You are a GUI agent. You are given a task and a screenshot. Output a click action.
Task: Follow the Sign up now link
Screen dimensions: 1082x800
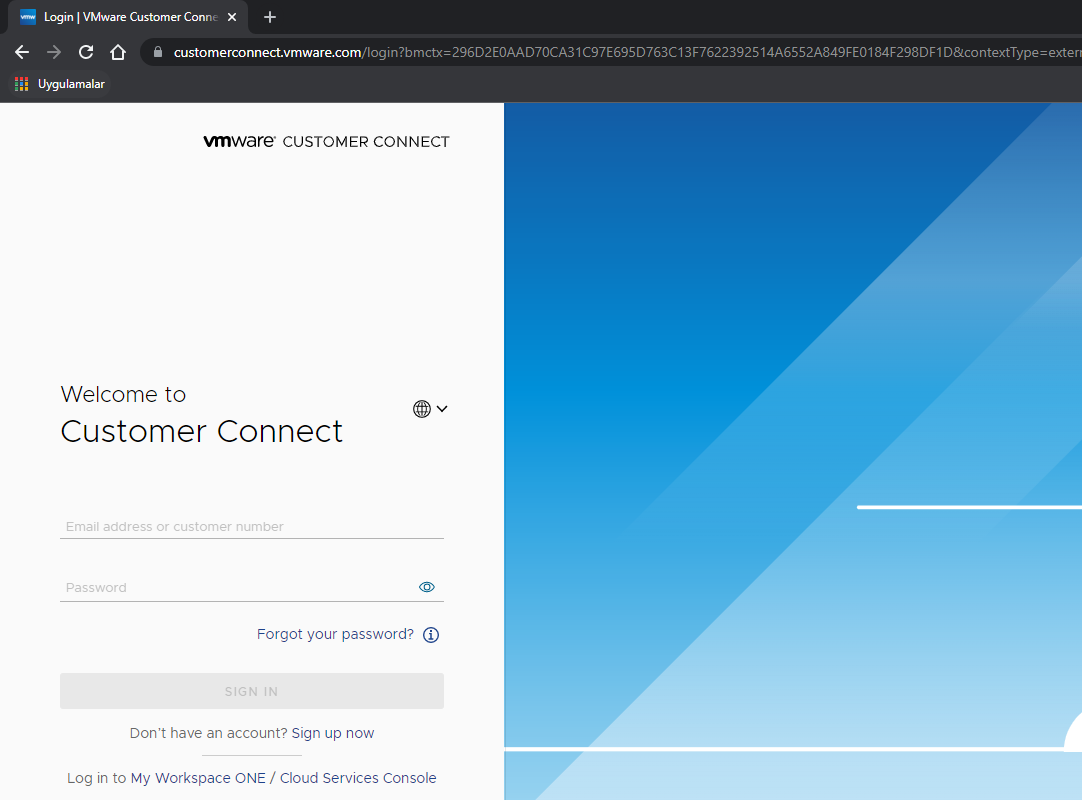pos(333,733)
